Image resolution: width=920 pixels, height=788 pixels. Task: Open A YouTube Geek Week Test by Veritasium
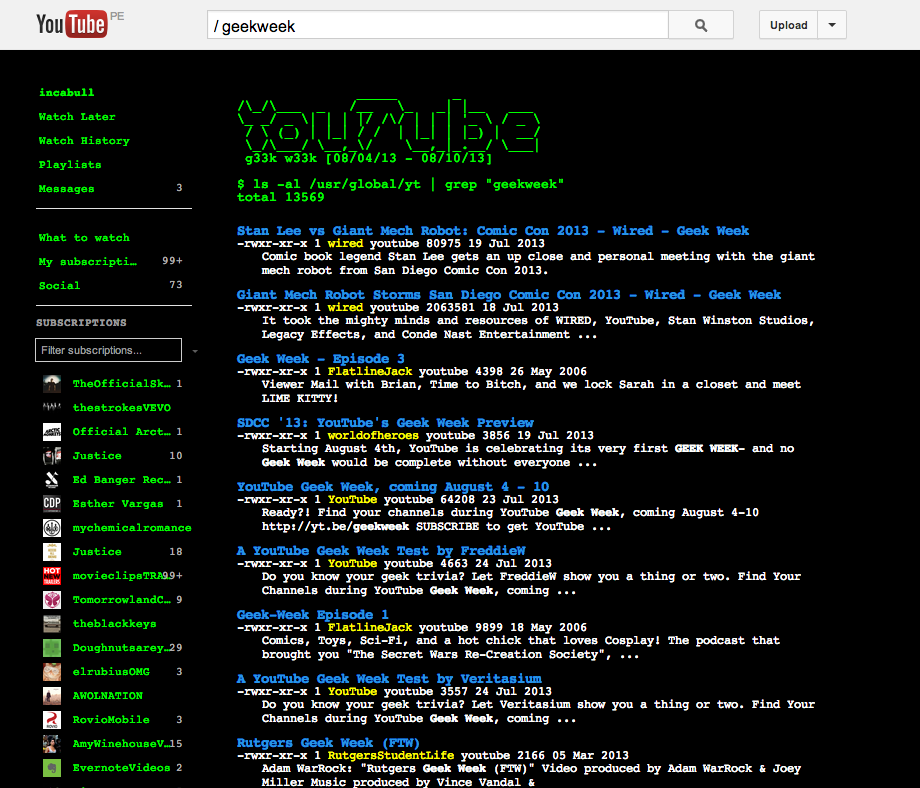click(x=389, y=678)
